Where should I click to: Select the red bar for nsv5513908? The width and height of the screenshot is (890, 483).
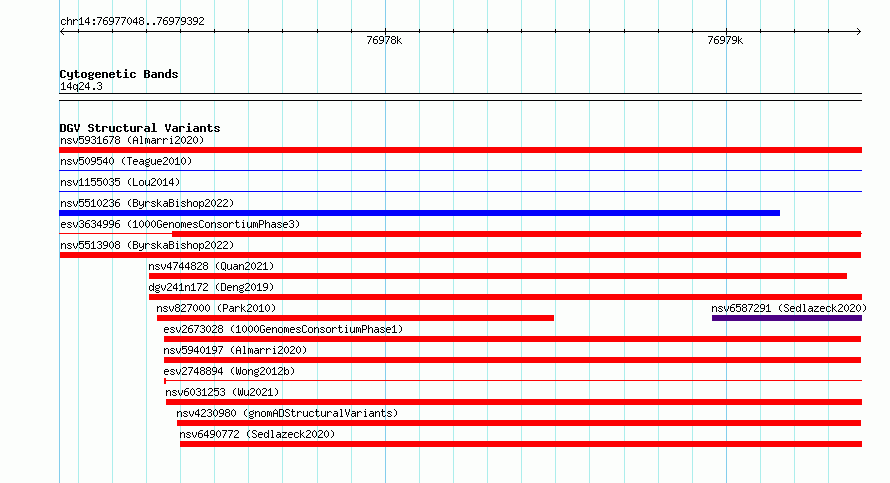point(460,255)
